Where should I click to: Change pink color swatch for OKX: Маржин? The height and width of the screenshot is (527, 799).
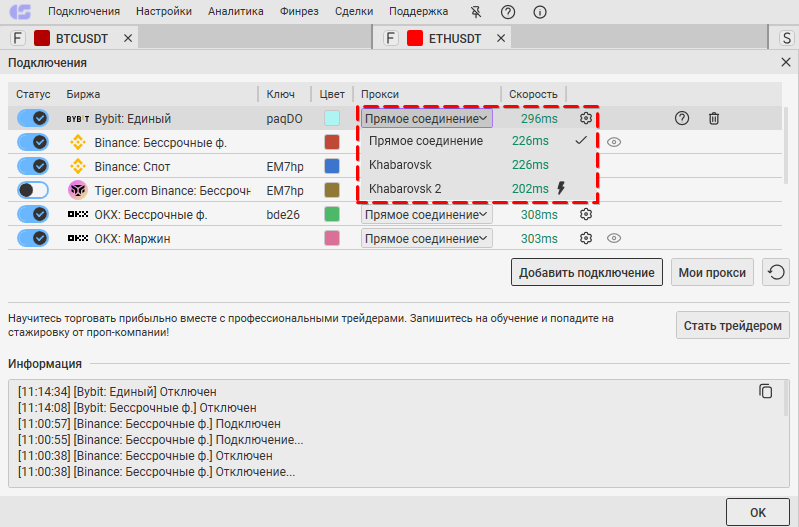332,238
